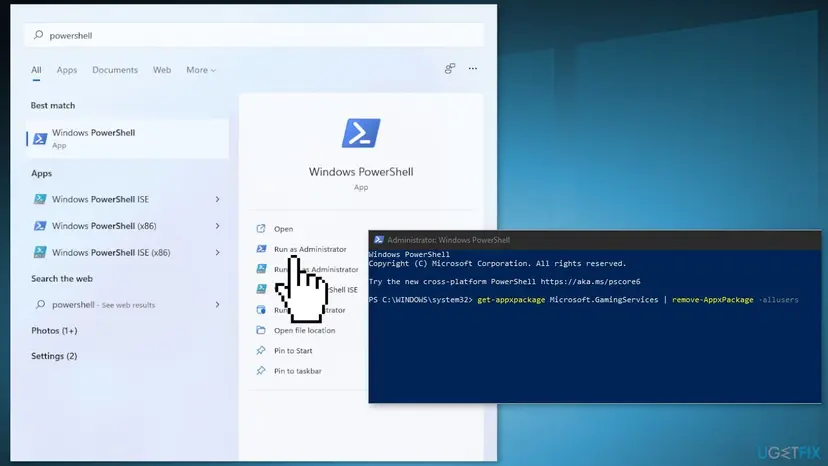Click the Pin to Start pin icon
The width and height of the screenshot is (828, 466).
click(261, 350)
